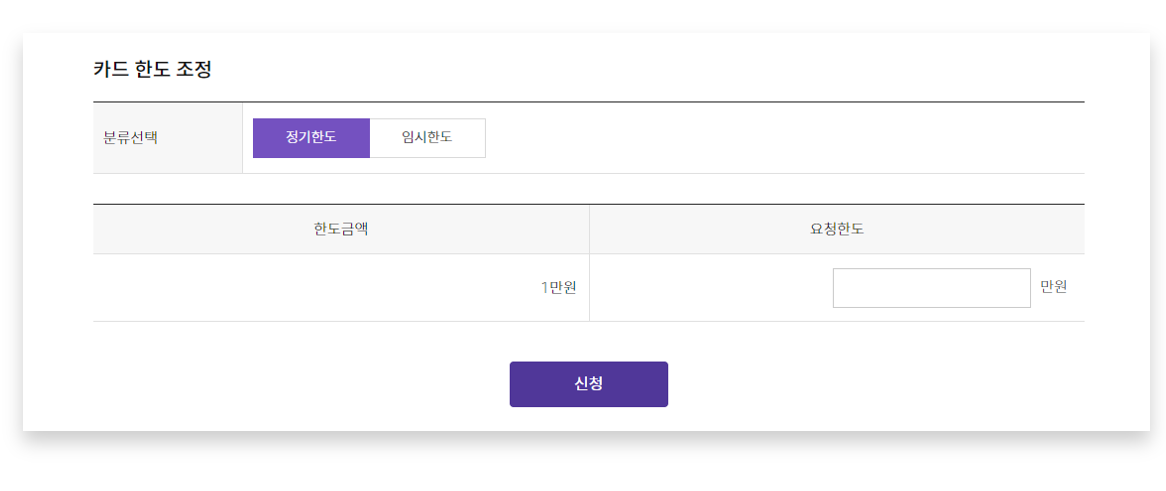
Task: Click the 분류선택 row label
Action: pos(131,138)
